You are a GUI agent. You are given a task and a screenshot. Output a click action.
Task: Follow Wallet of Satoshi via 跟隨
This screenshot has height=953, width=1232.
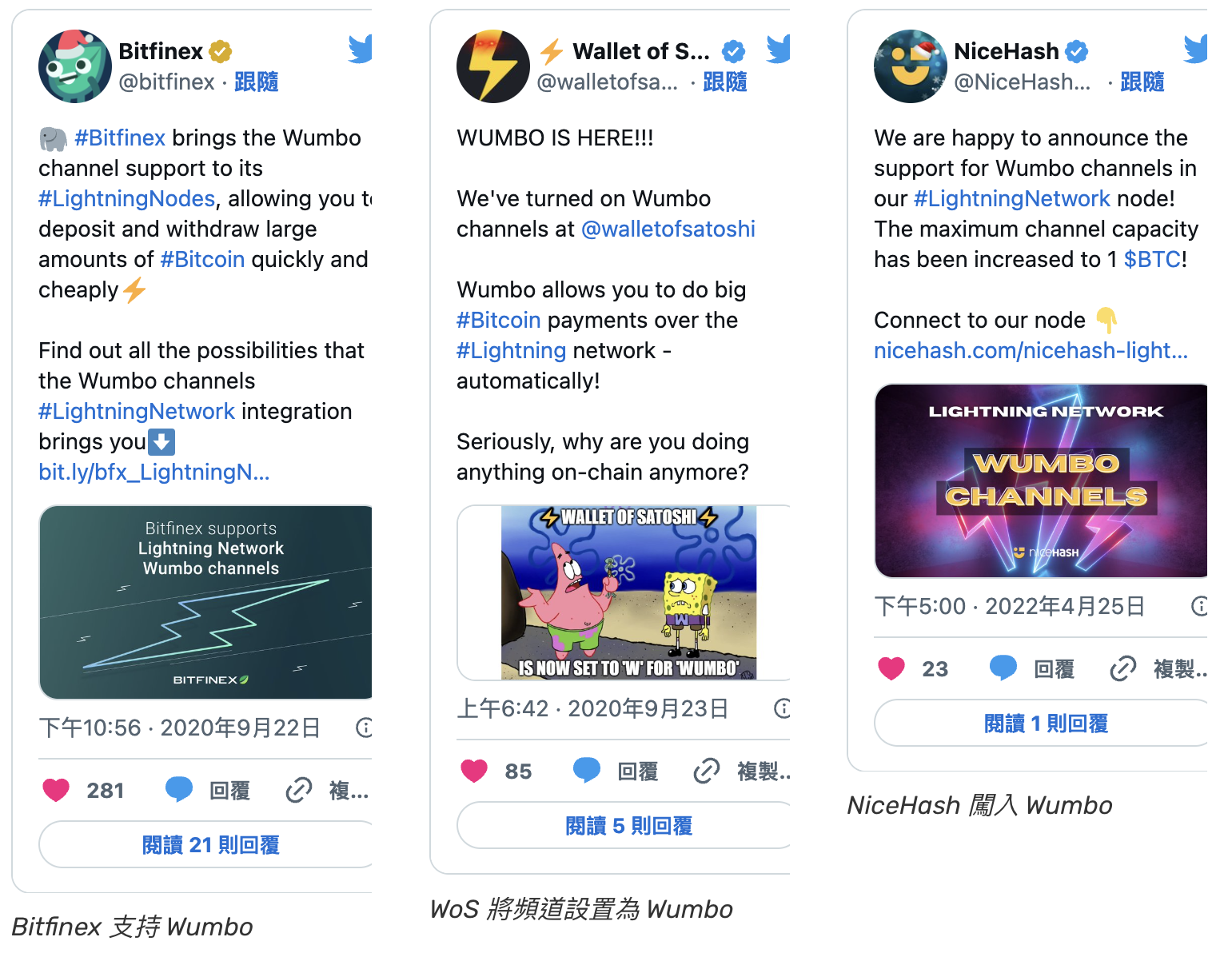pos(724,82)
